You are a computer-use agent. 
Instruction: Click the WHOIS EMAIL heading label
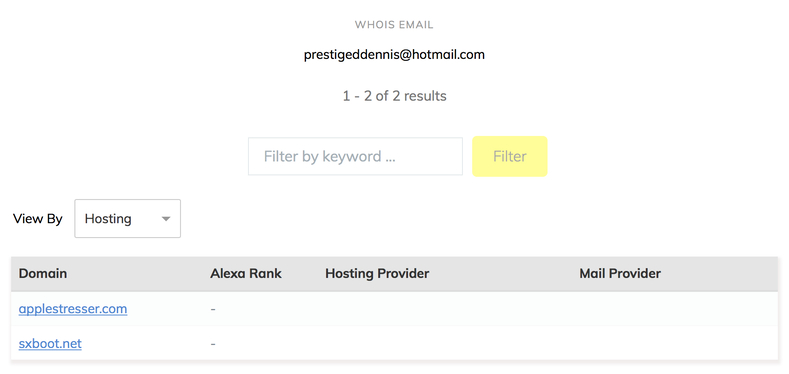tap(394, 25)
